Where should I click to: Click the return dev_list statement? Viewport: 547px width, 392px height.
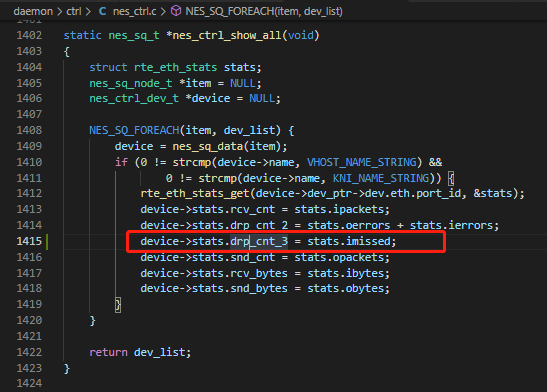pyautogui.click(x=140, y=352)
